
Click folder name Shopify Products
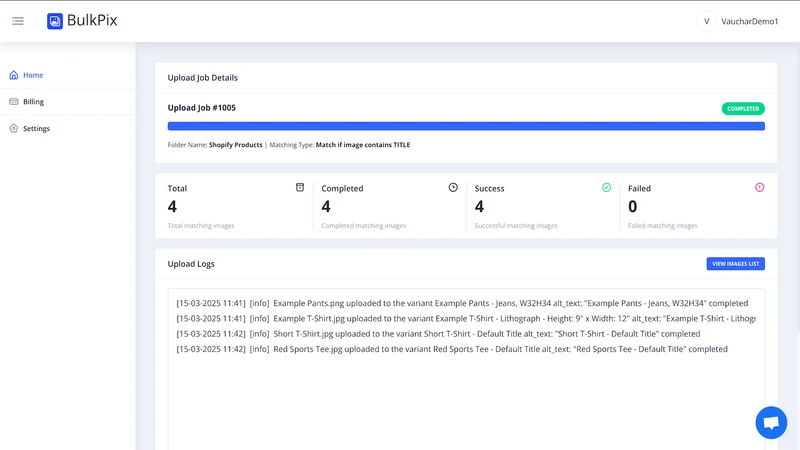point(236,145)
